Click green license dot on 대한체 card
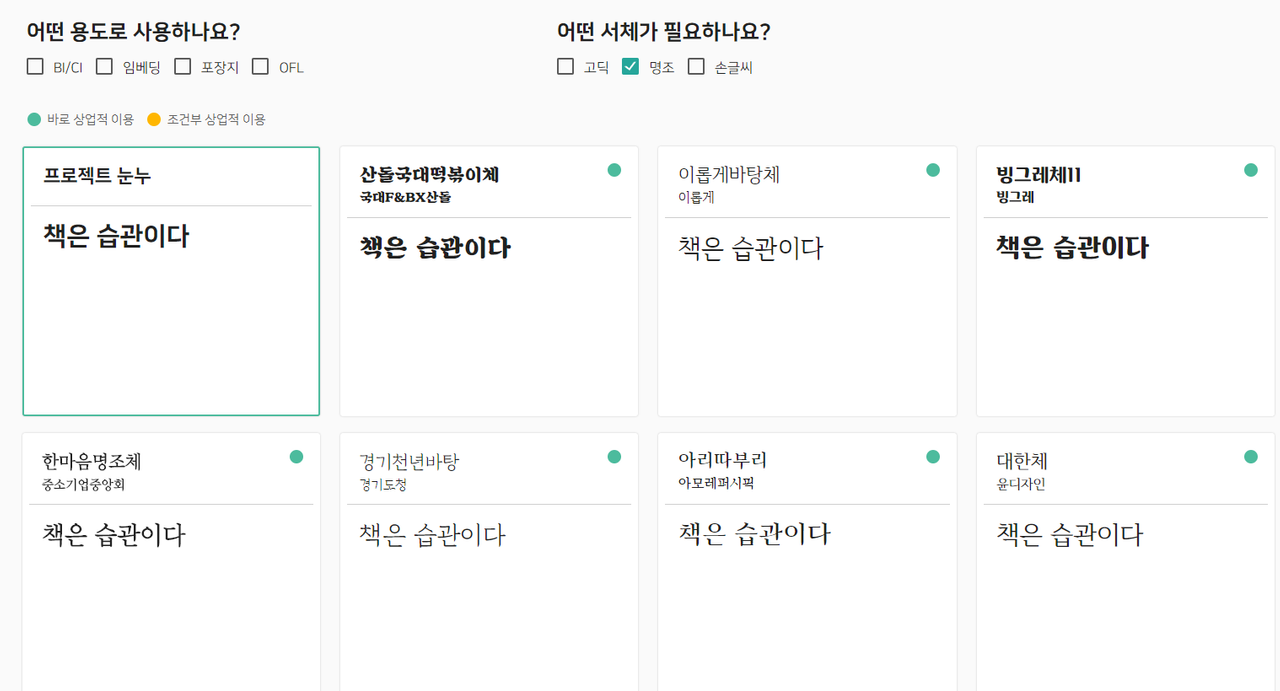The height and width of the screenshot is (691, 1280). click(1251, 457)
